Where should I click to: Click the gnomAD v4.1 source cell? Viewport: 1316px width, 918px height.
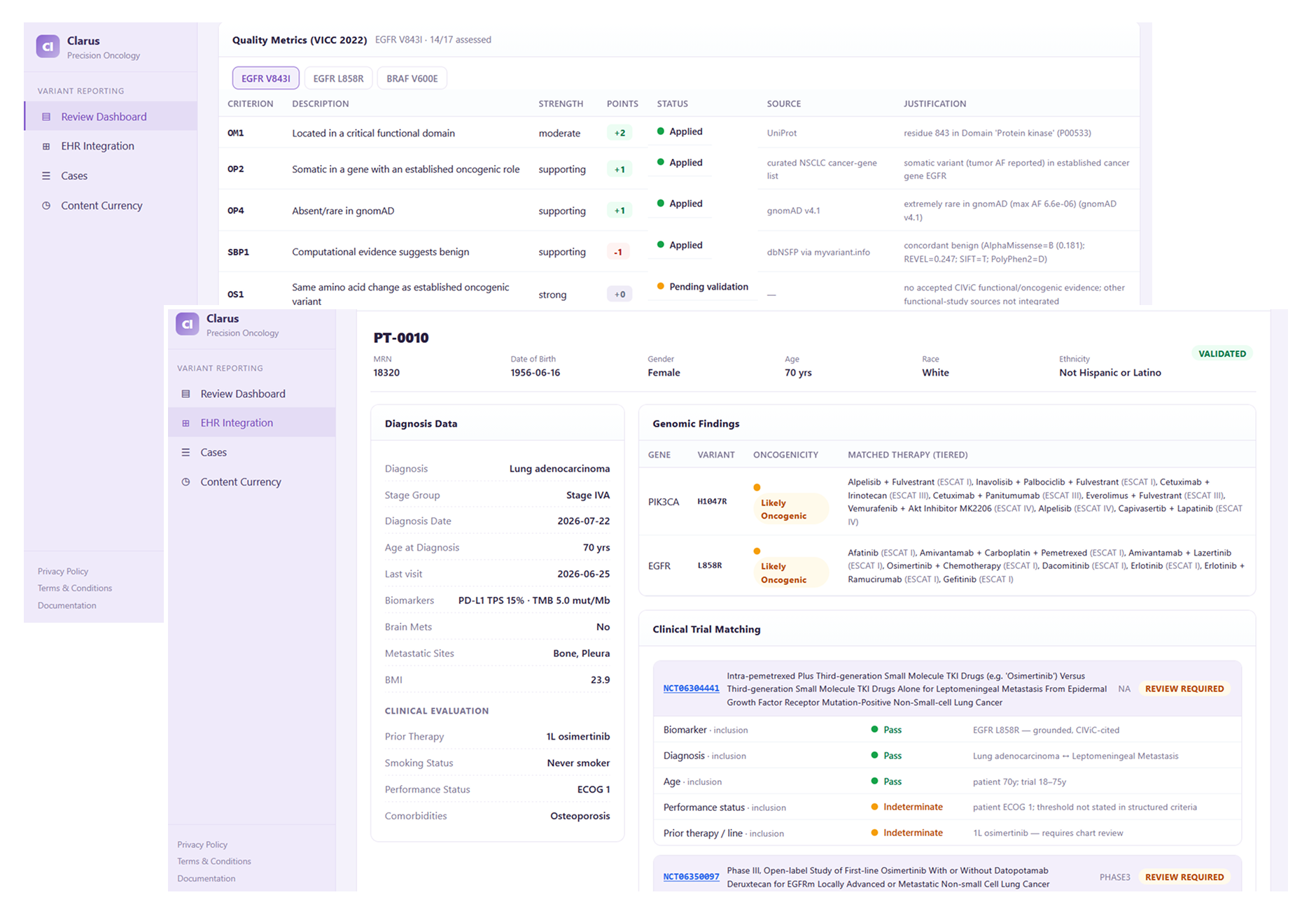tap(793, 211)
